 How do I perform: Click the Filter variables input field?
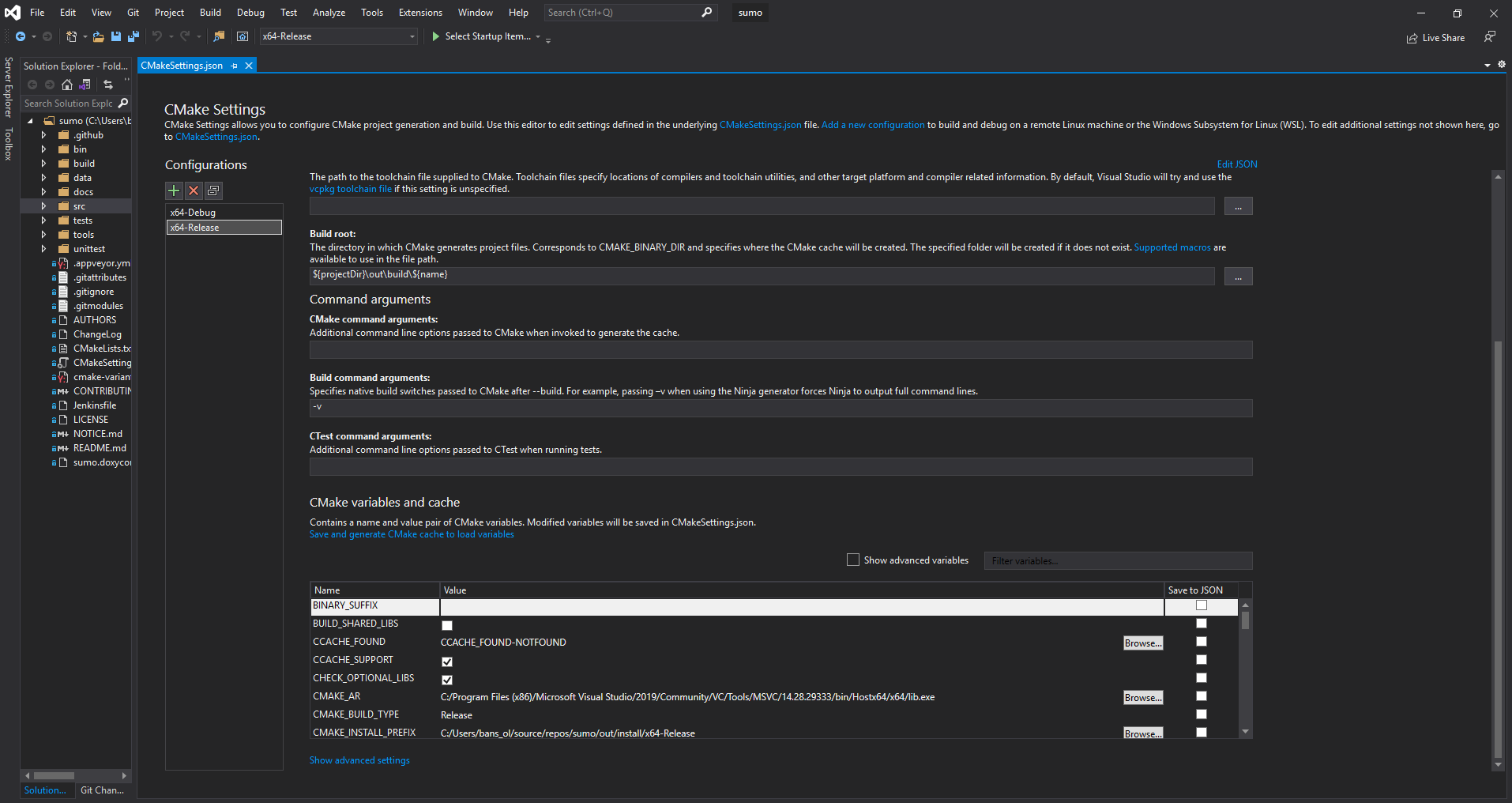tap(1117, 561)
